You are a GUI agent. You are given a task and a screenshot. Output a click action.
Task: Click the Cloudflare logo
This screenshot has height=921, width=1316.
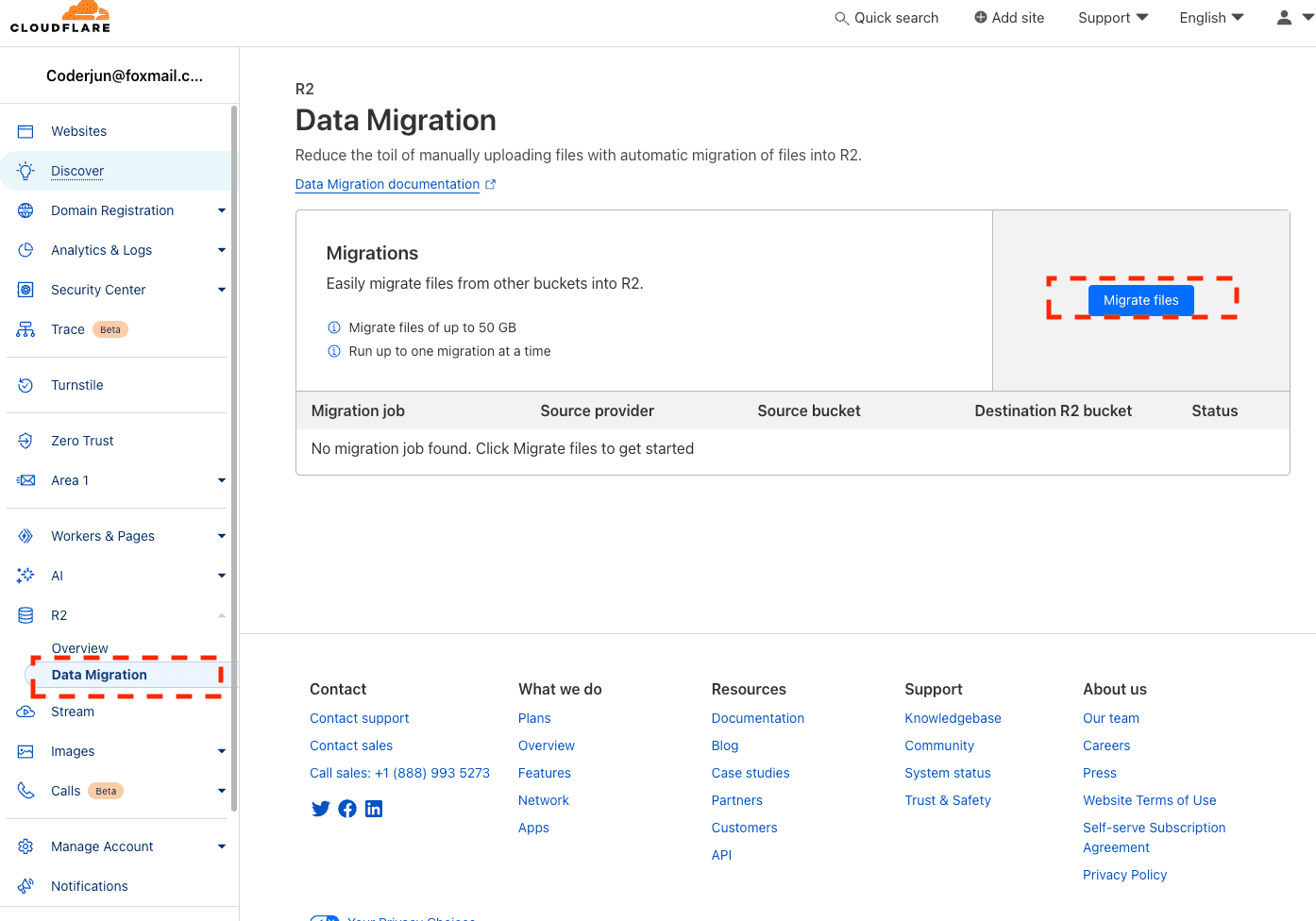click(x=60, y=17)
